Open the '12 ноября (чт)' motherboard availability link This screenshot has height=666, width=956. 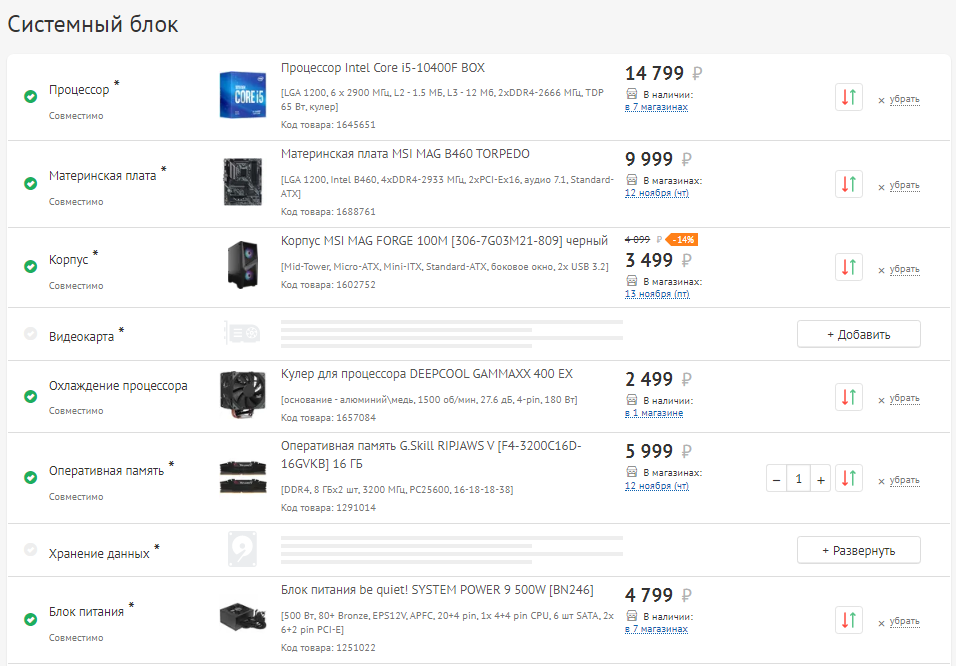click(x=656, y=193)
